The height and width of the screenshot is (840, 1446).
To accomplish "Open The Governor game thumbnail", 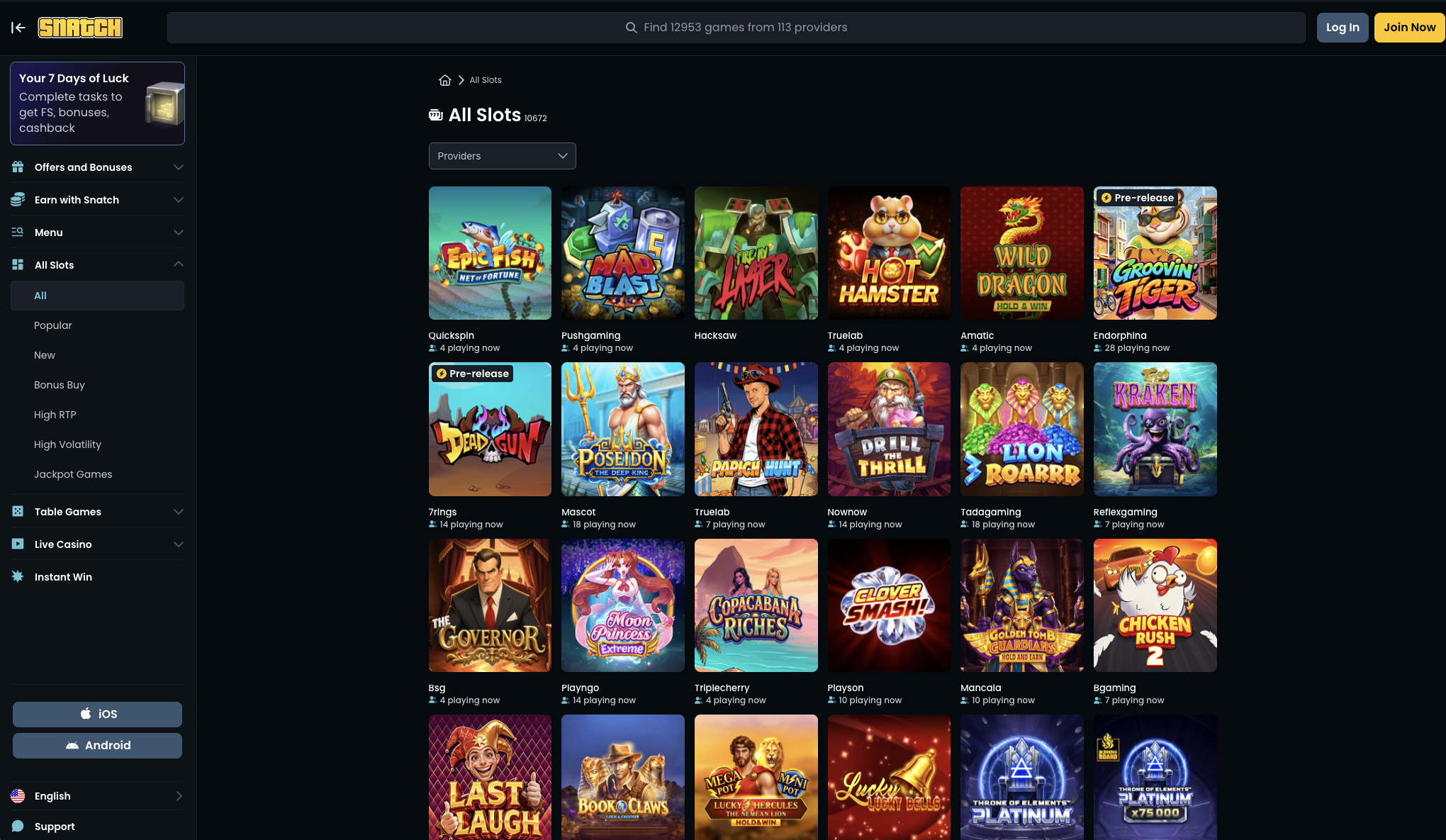I will click(490, 605).
